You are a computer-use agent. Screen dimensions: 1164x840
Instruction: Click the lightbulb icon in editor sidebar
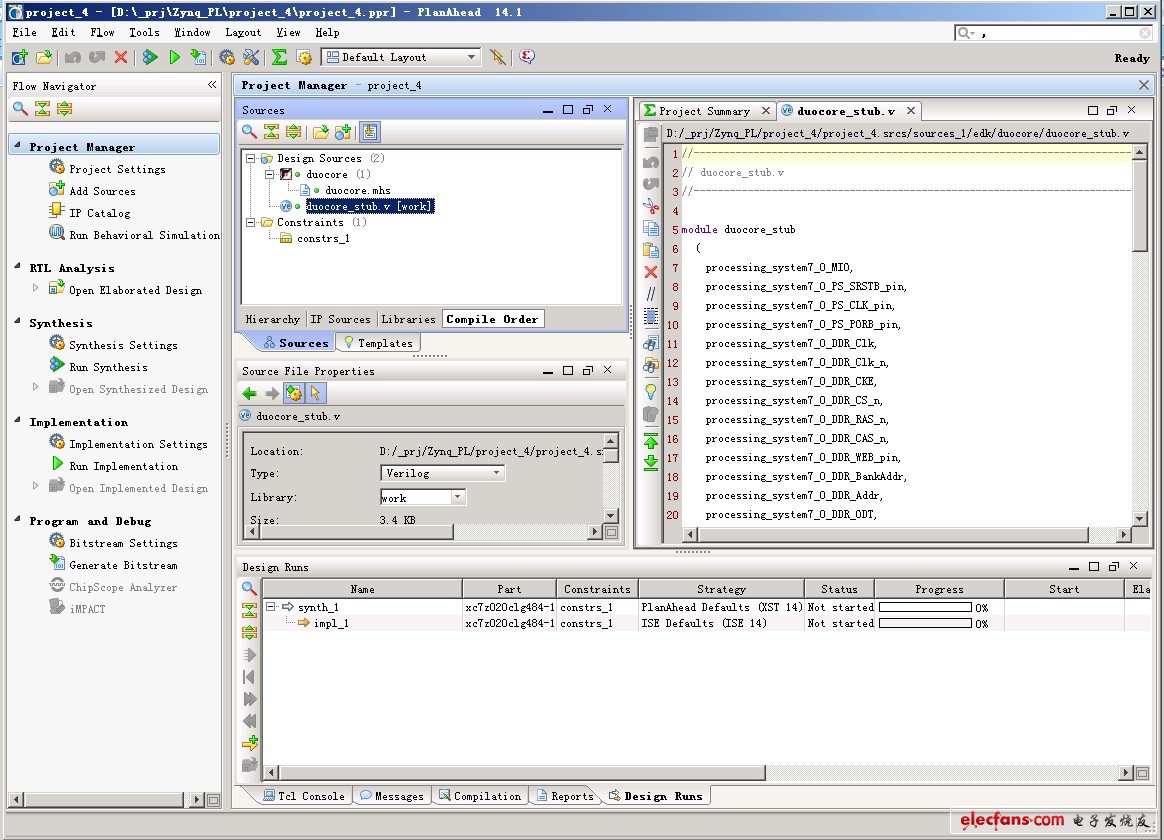651,391
